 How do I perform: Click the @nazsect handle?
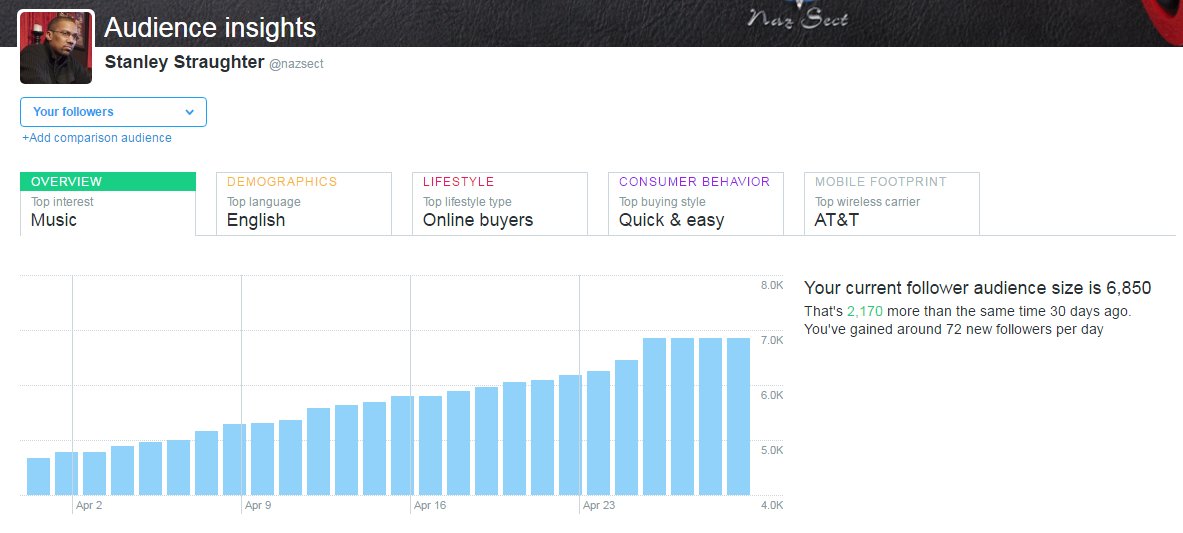pyautogui.click(x=297, y=64)
